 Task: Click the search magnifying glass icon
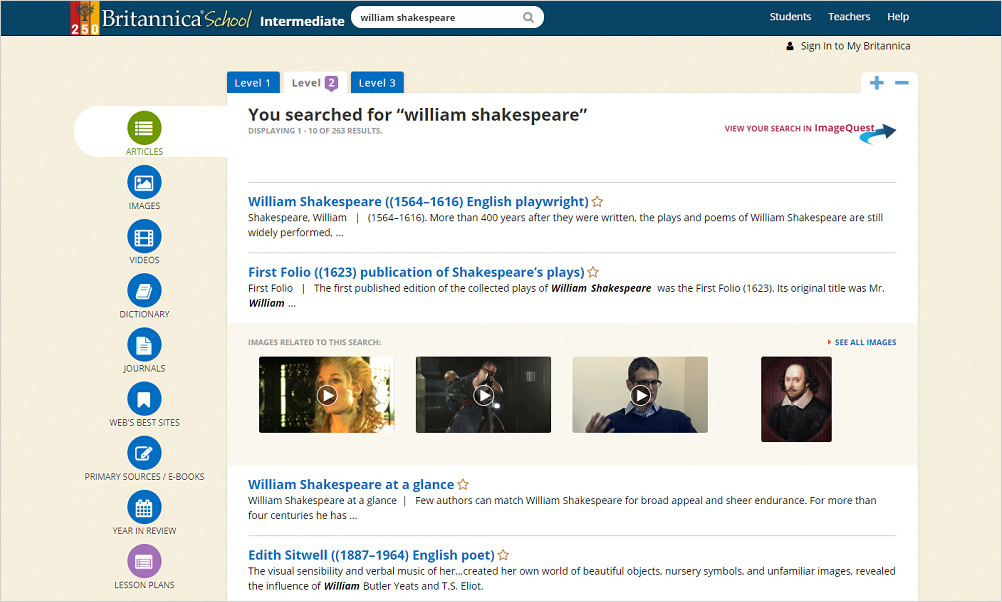click(528, 17)
